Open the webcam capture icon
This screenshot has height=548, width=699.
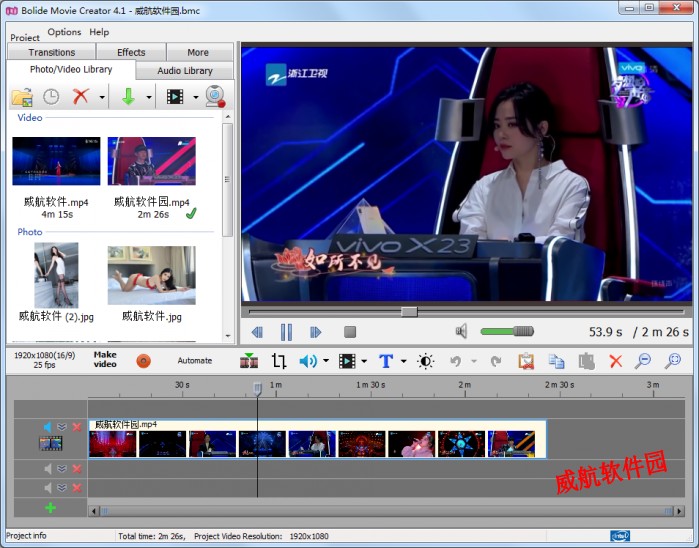coord(215,96)
